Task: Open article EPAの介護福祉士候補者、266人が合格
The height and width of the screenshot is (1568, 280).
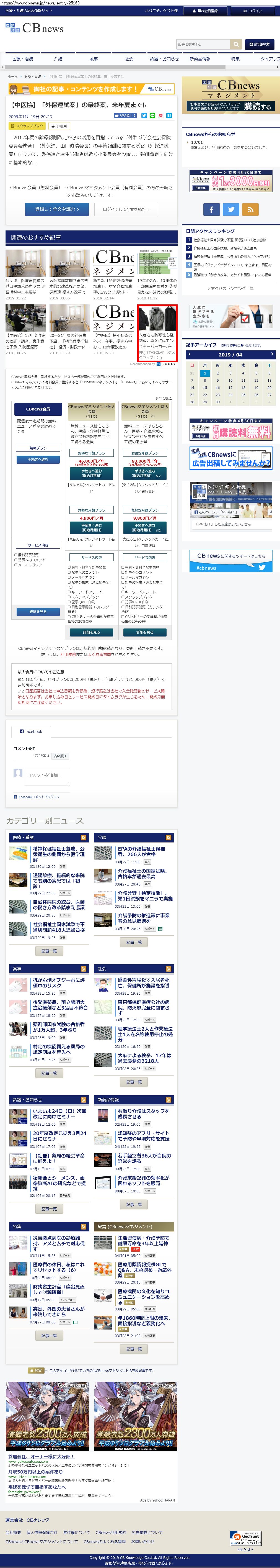Action: click(x=141, y=851)
